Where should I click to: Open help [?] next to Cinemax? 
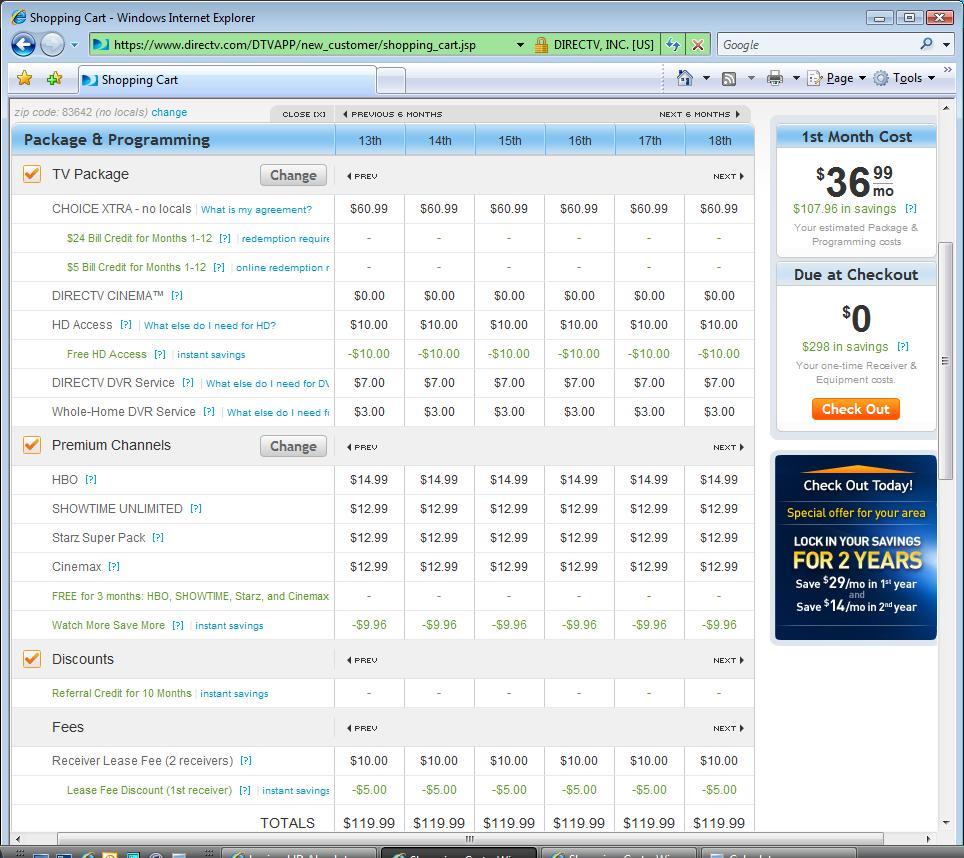pos(114,566)
